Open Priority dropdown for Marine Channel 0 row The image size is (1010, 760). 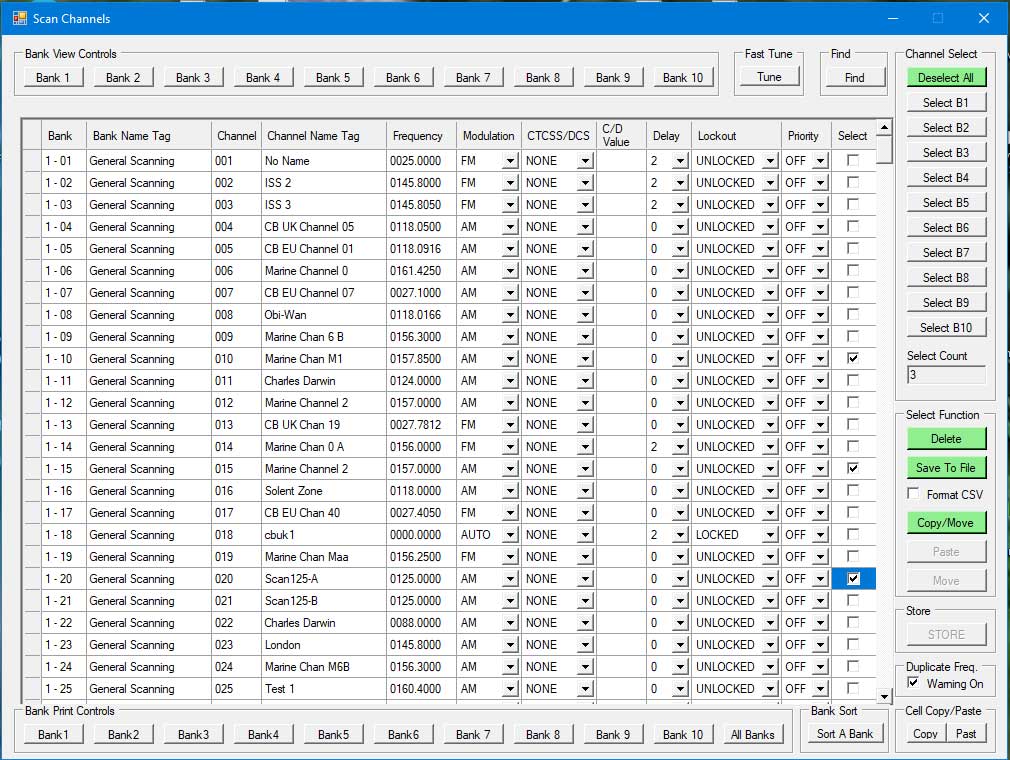point(820,271)
